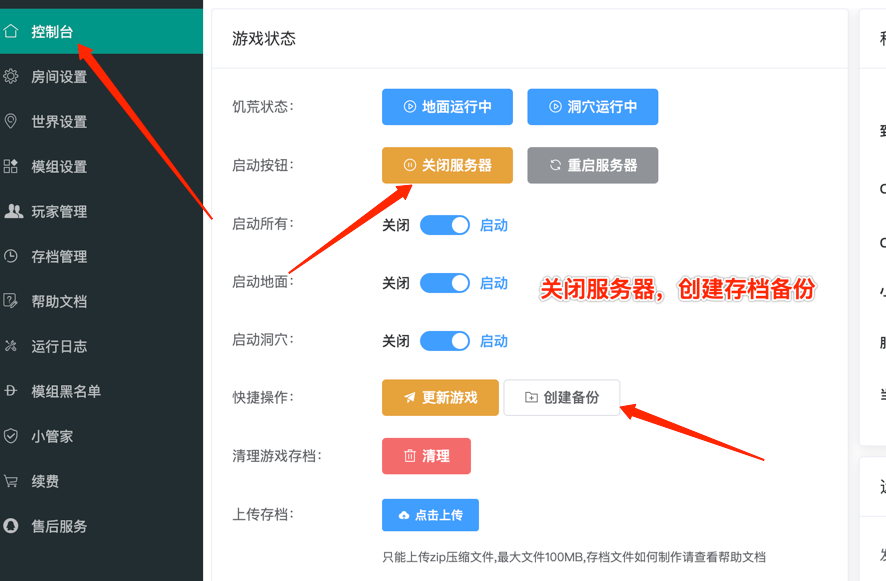Open 运行日志 from the sidebar
The image size is (886, 581).
coord(59,346)
